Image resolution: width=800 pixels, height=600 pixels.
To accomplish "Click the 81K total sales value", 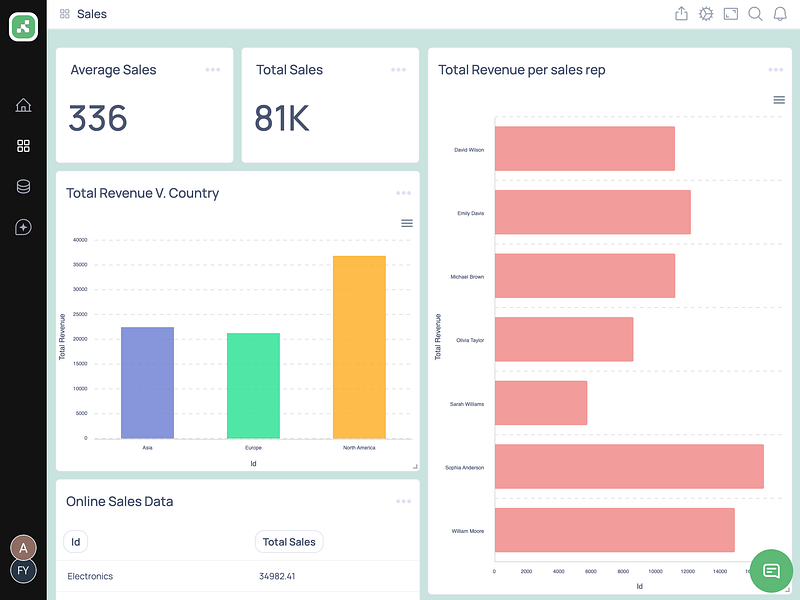I will [282, 118].
